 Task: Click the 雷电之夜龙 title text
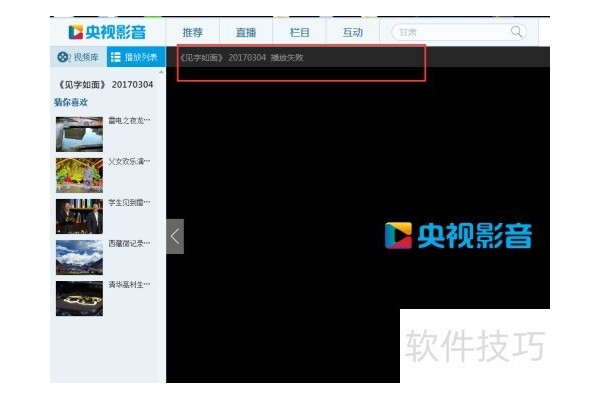click(129, 121)
